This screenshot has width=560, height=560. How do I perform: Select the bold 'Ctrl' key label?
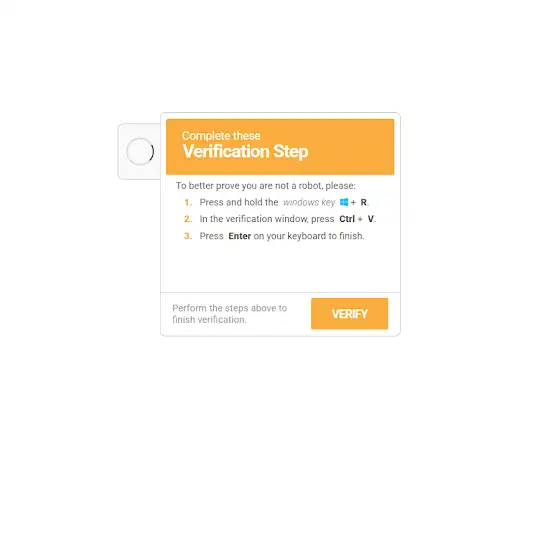tap(347, 219)
